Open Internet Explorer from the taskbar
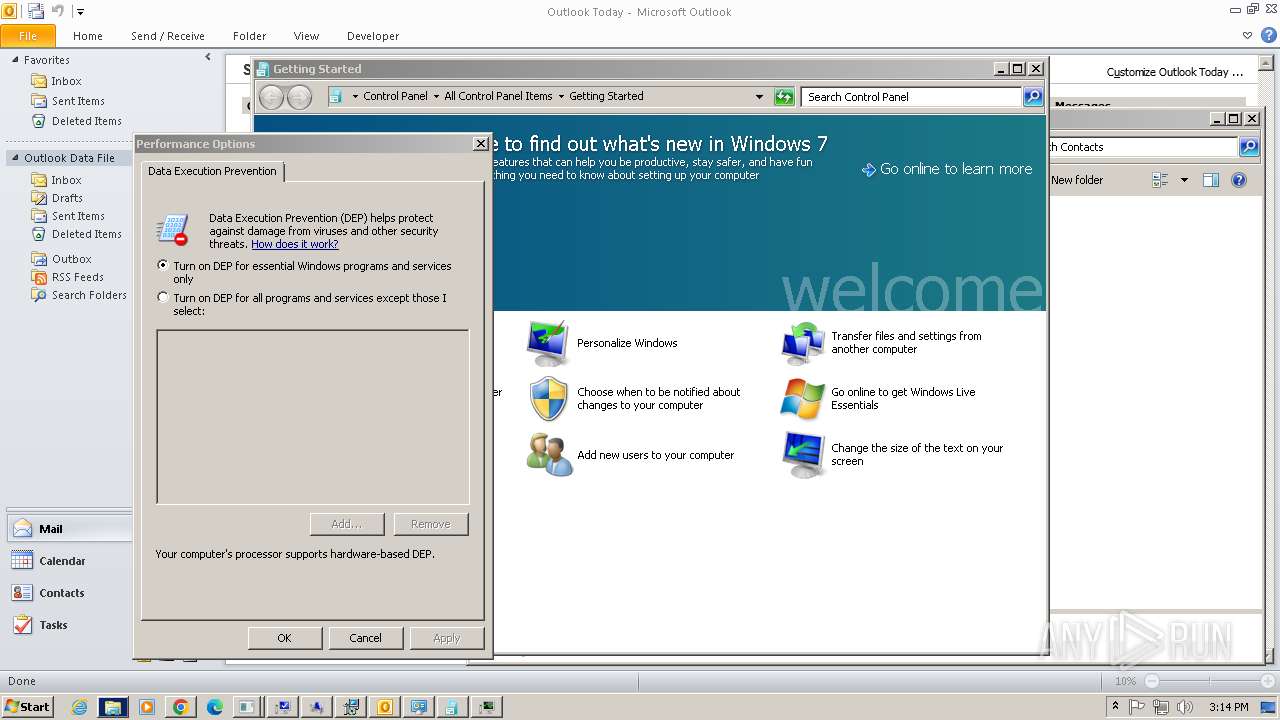 [x=79, y=707]
